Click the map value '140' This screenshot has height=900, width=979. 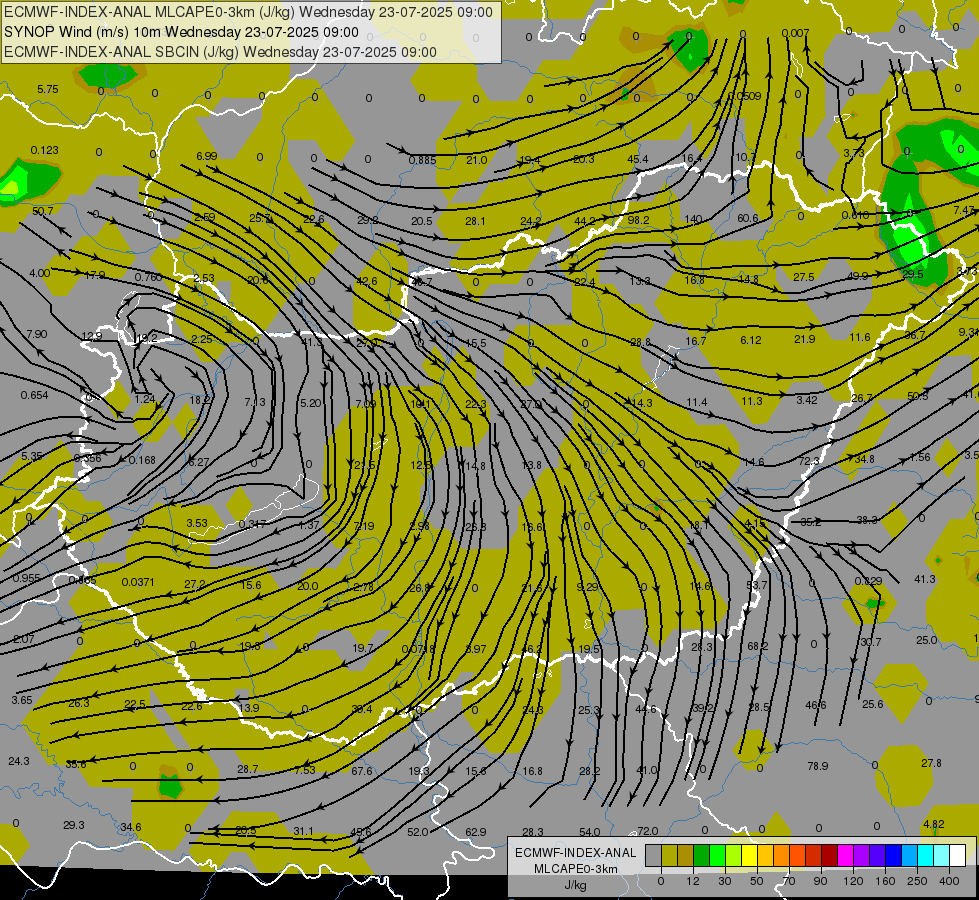(x=693, y=219)
